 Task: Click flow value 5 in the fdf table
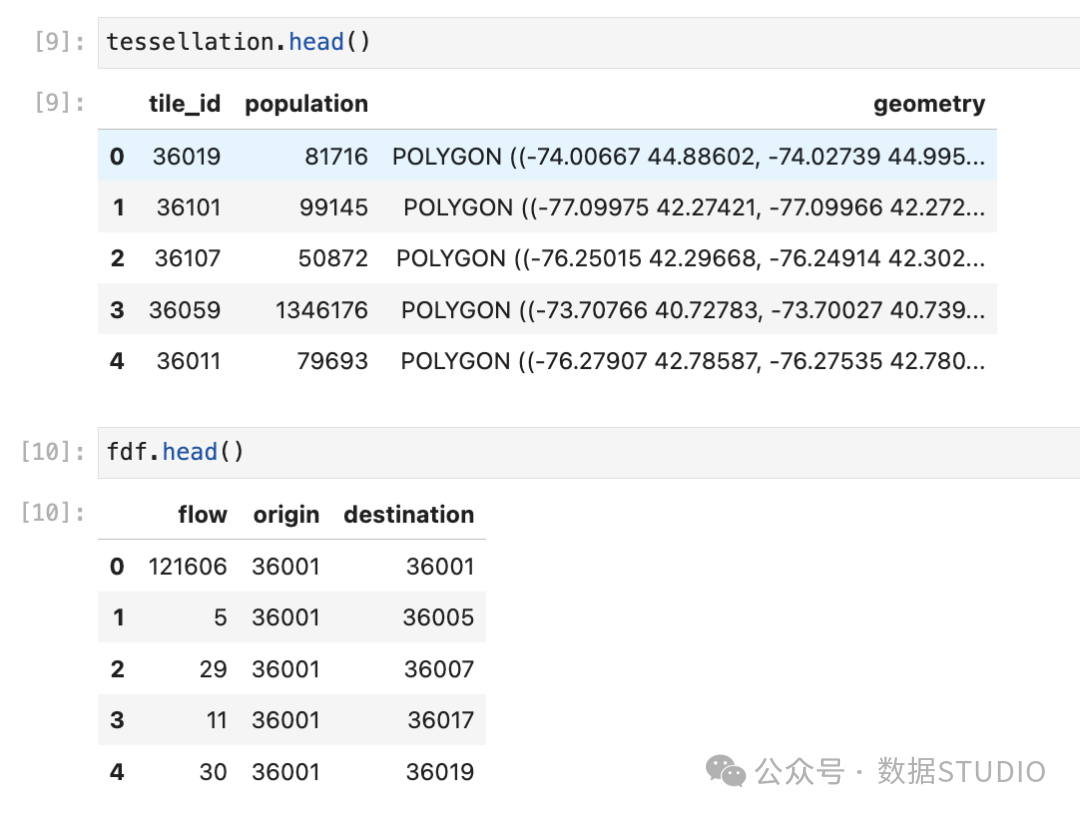[220, 617]
